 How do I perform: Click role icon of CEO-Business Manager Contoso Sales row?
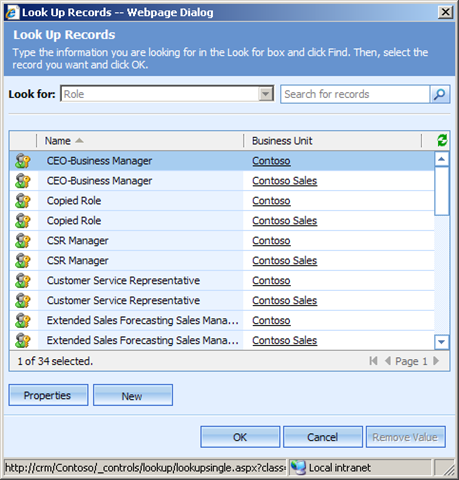(x=23, y=181)
